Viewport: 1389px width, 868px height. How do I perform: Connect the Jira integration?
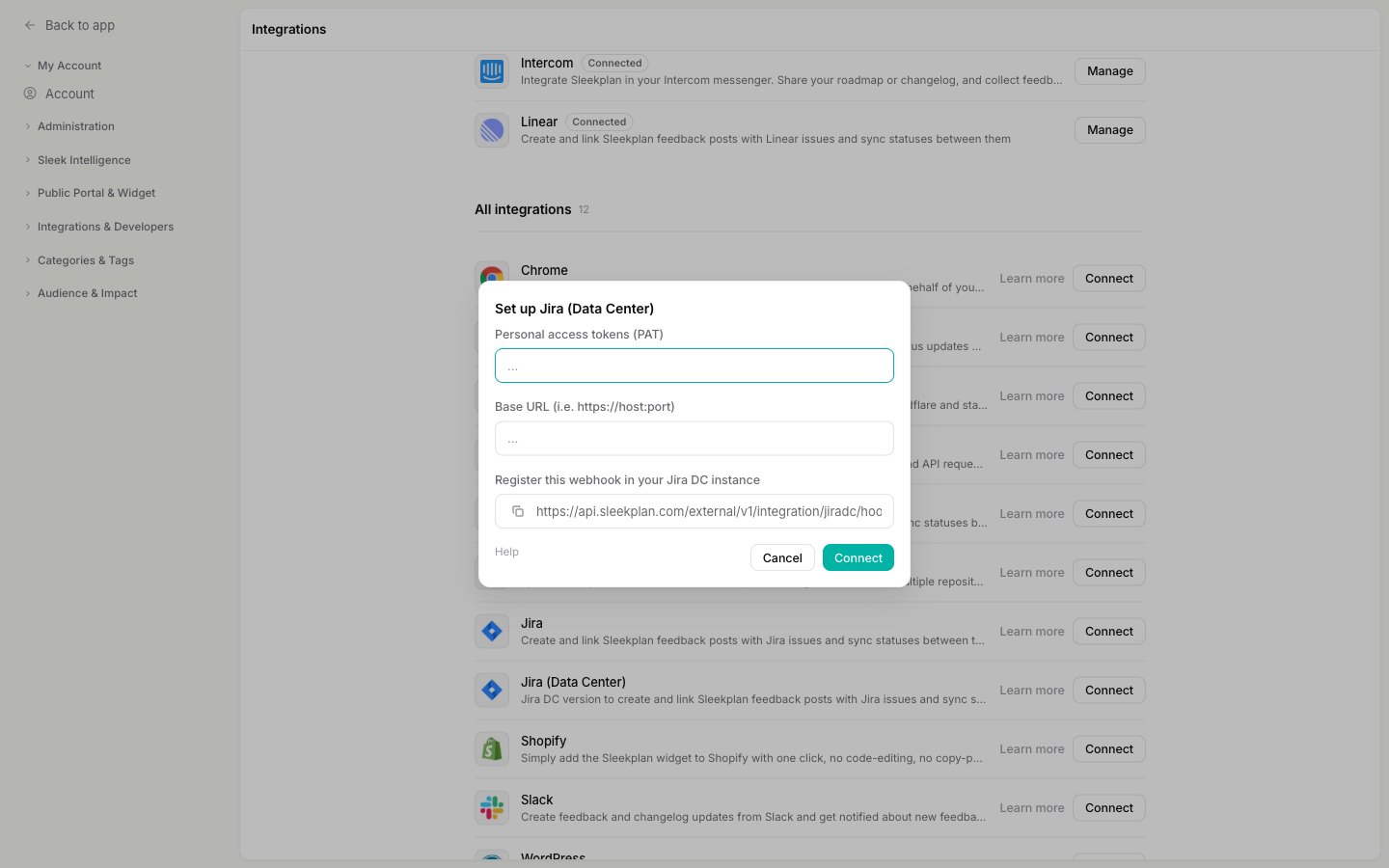coord(1109,632)
